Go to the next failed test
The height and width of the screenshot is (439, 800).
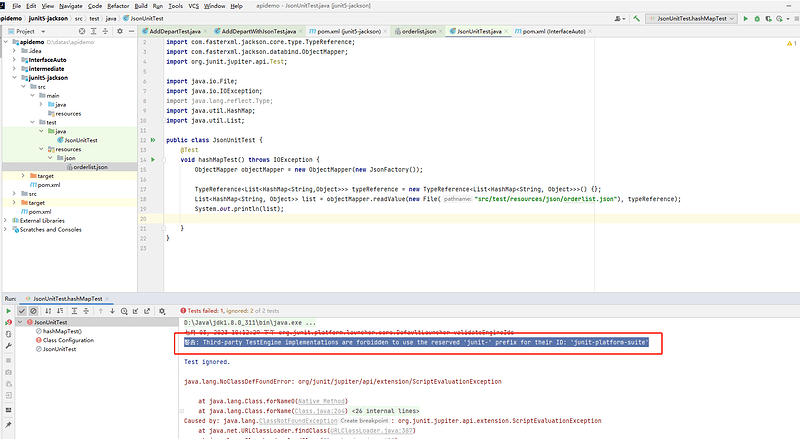[112, 311]
